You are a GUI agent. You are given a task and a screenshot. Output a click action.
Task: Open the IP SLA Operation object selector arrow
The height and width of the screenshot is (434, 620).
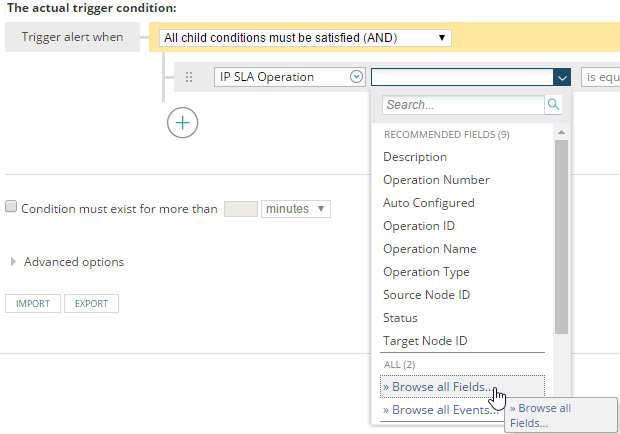356,77
